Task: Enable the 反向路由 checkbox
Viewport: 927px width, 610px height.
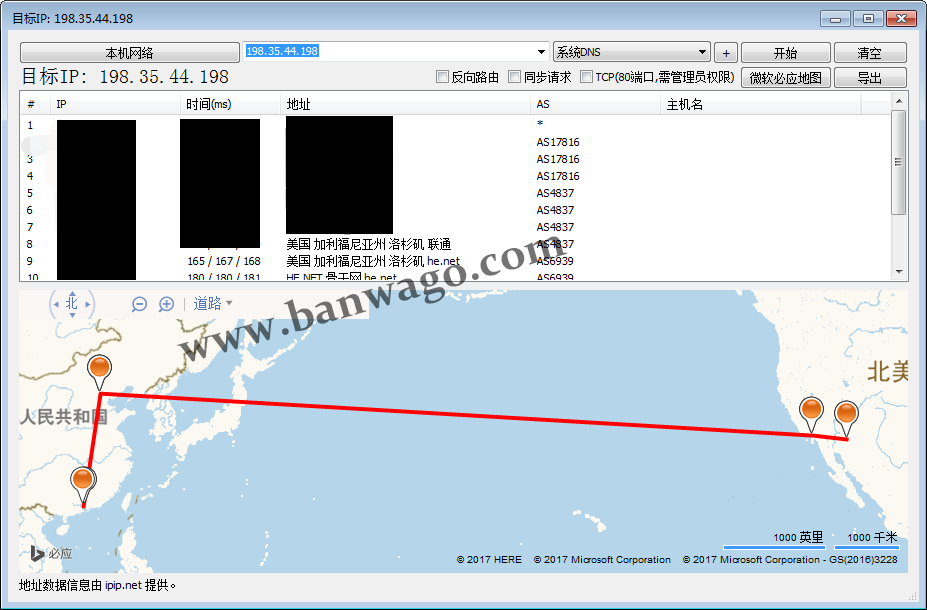Action: [x=443, y=77]
